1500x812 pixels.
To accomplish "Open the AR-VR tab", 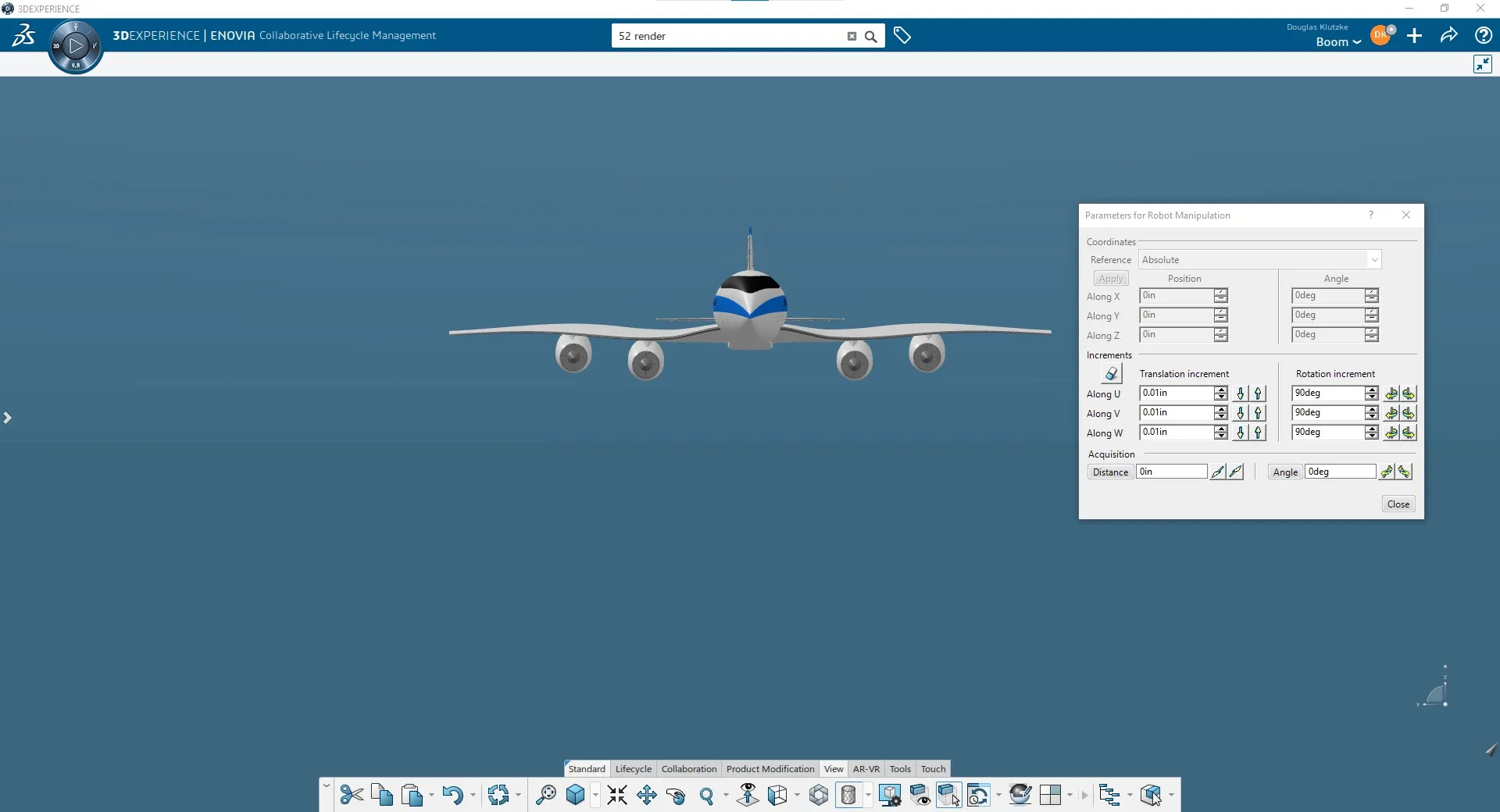I will (866, 768).
